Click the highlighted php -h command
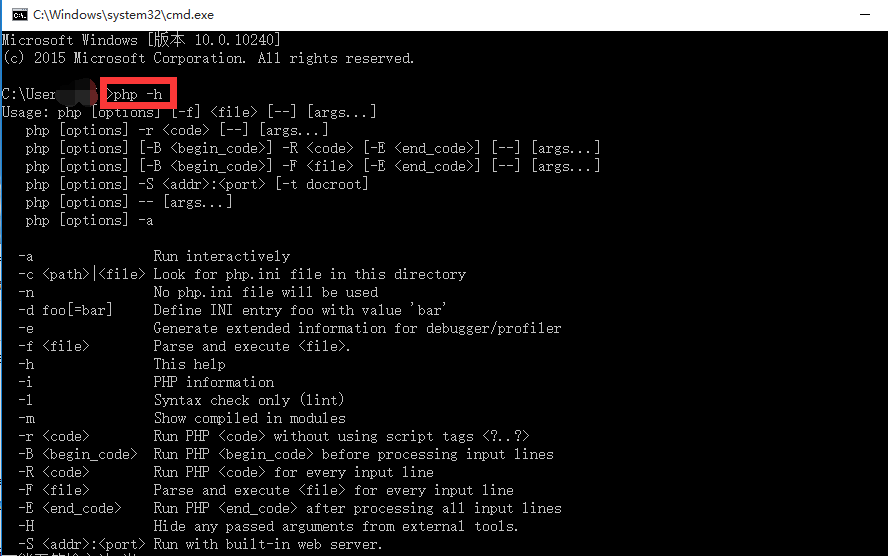 tap(139, 94)
